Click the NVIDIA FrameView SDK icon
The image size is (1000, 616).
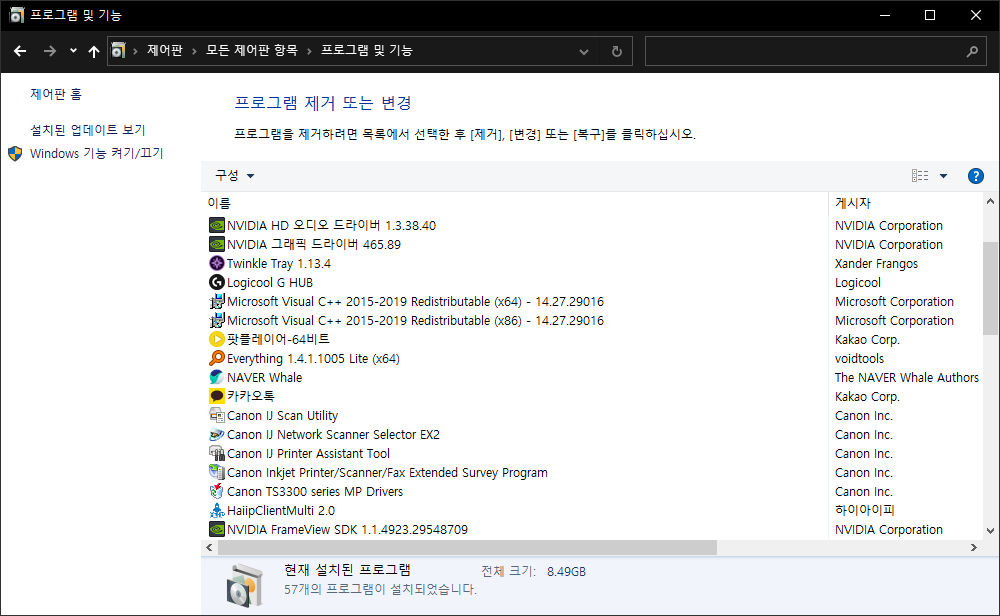click(x=217, y=529)
